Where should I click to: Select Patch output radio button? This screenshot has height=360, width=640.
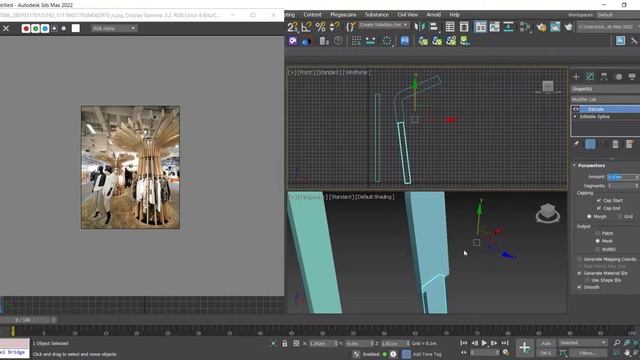pos(598,233)
